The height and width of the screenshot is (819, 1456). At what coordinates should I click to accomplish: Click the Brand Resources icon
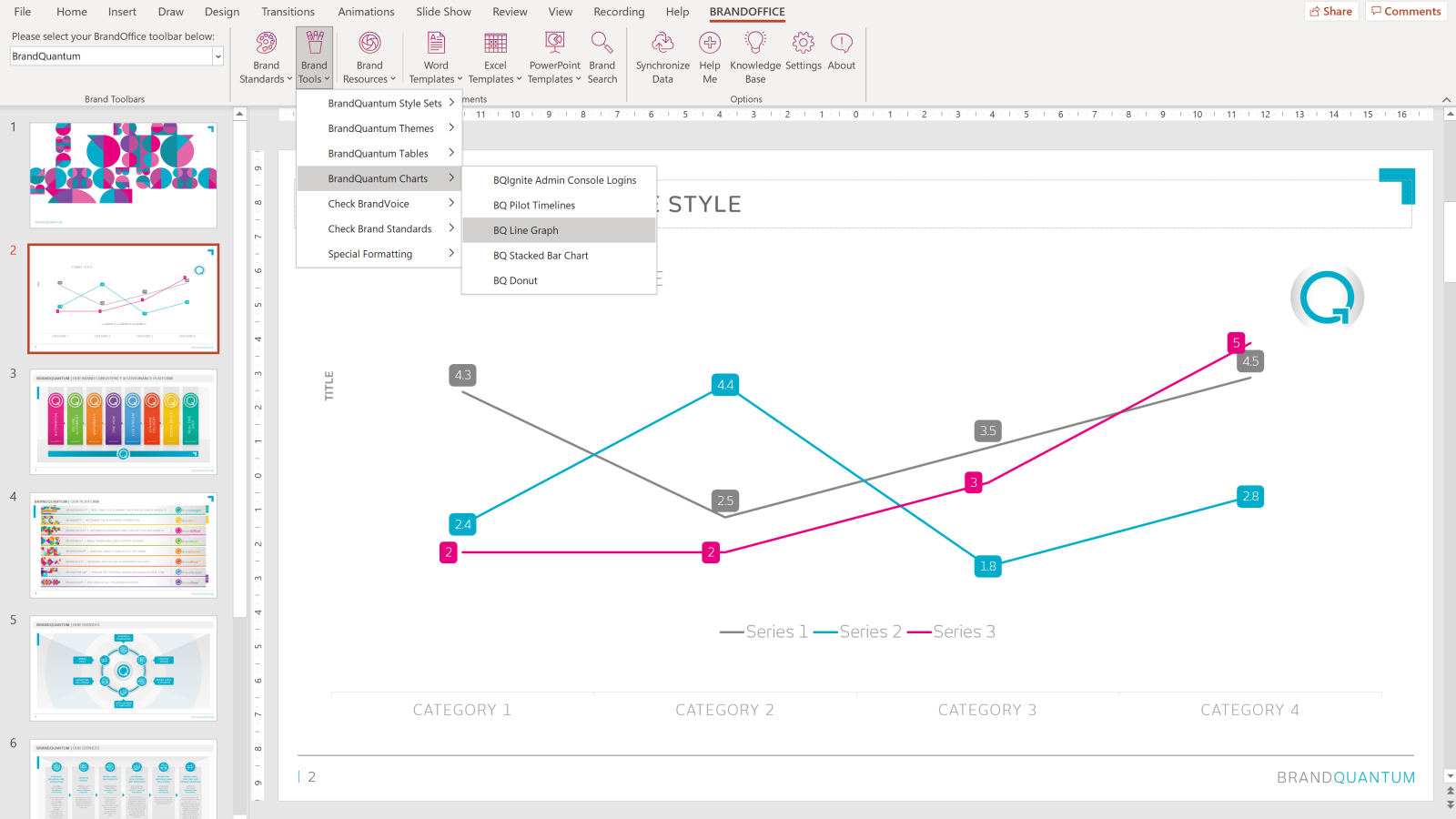tap(369, 43)
